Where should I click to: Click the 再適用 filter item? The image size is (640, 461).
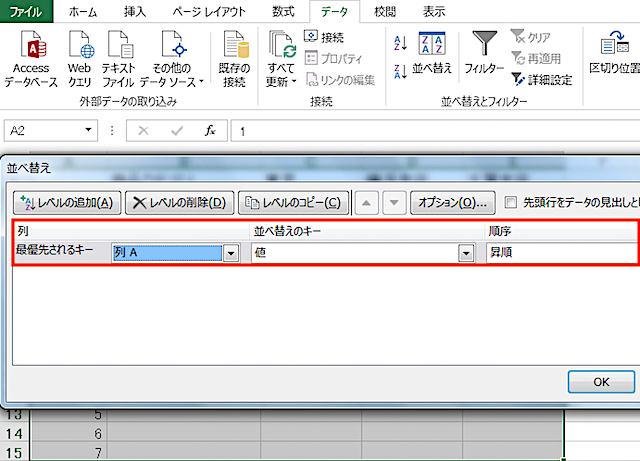point(536,58)
